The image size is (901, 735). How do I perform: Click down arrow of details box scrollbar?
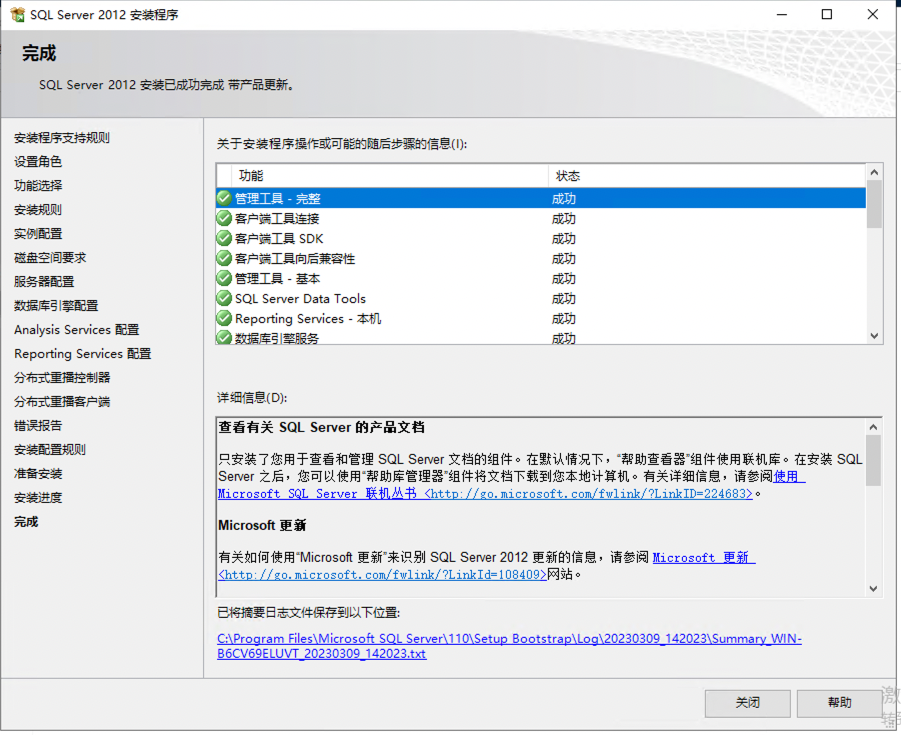click(873, 589)
